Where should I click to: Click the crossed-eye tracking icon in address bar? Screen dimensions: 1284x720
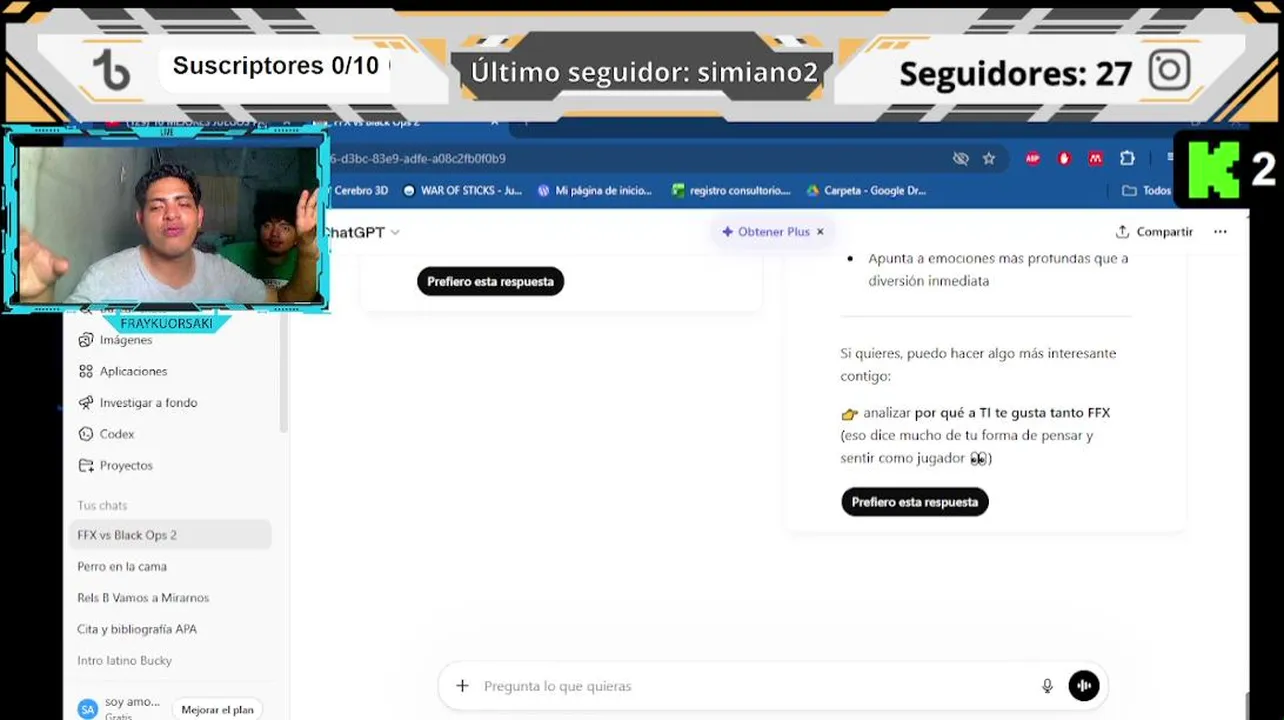click(961, 159)
